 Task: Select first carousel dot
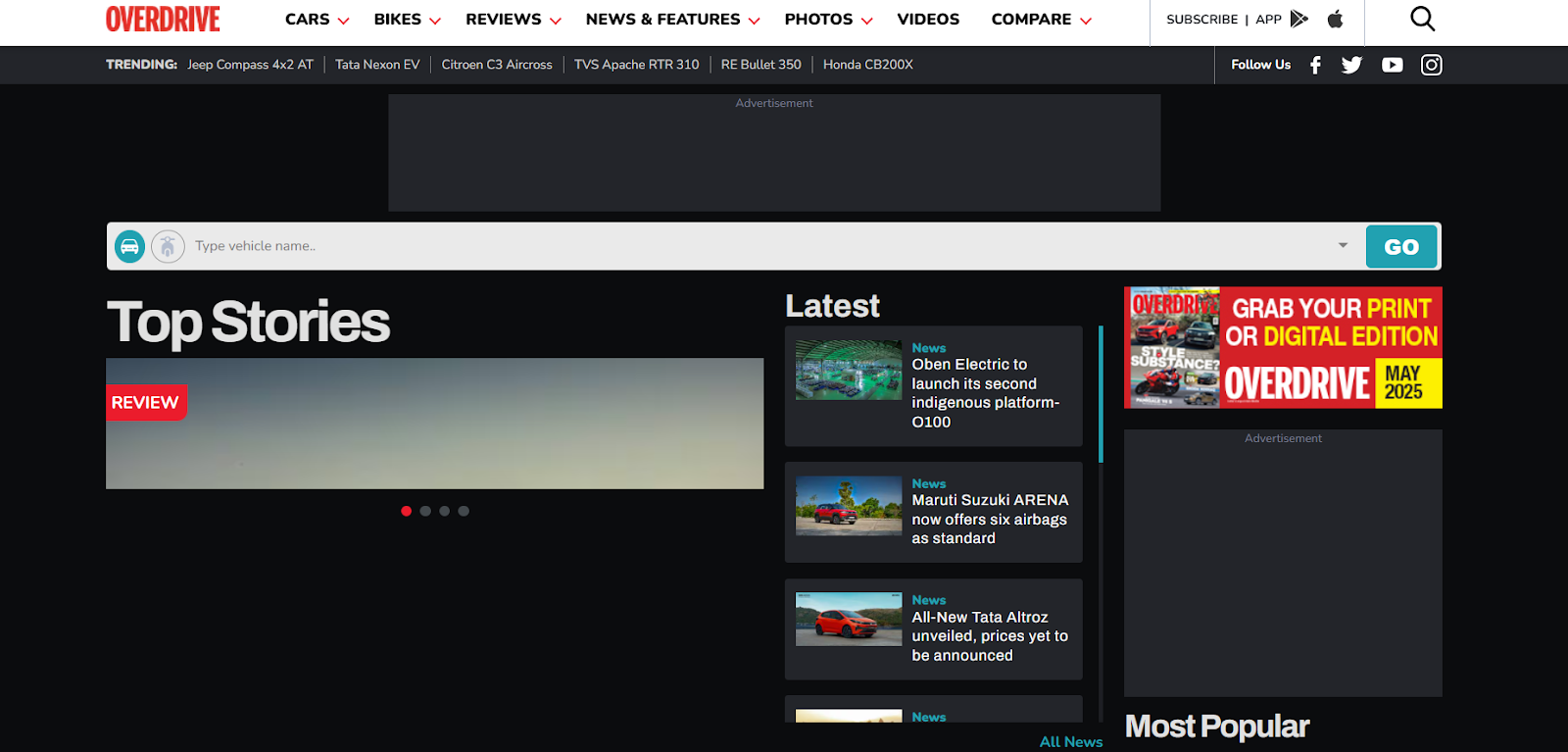[406, 511]
